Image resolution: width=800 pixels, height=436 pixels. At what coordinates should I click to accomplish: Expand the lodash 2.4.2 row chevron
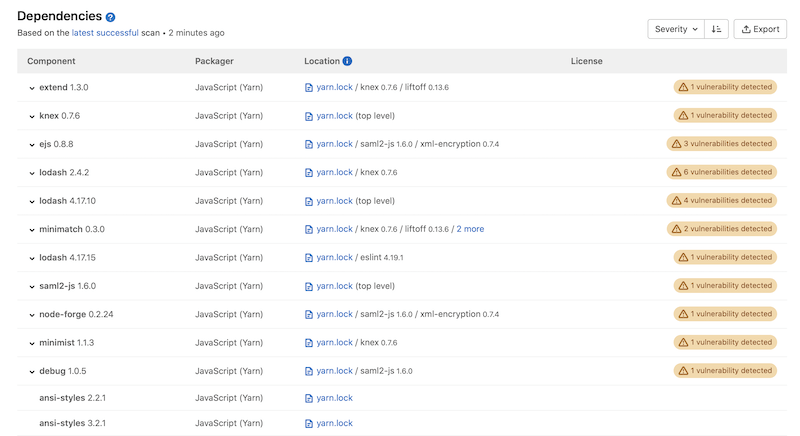[x=32, y=173]
